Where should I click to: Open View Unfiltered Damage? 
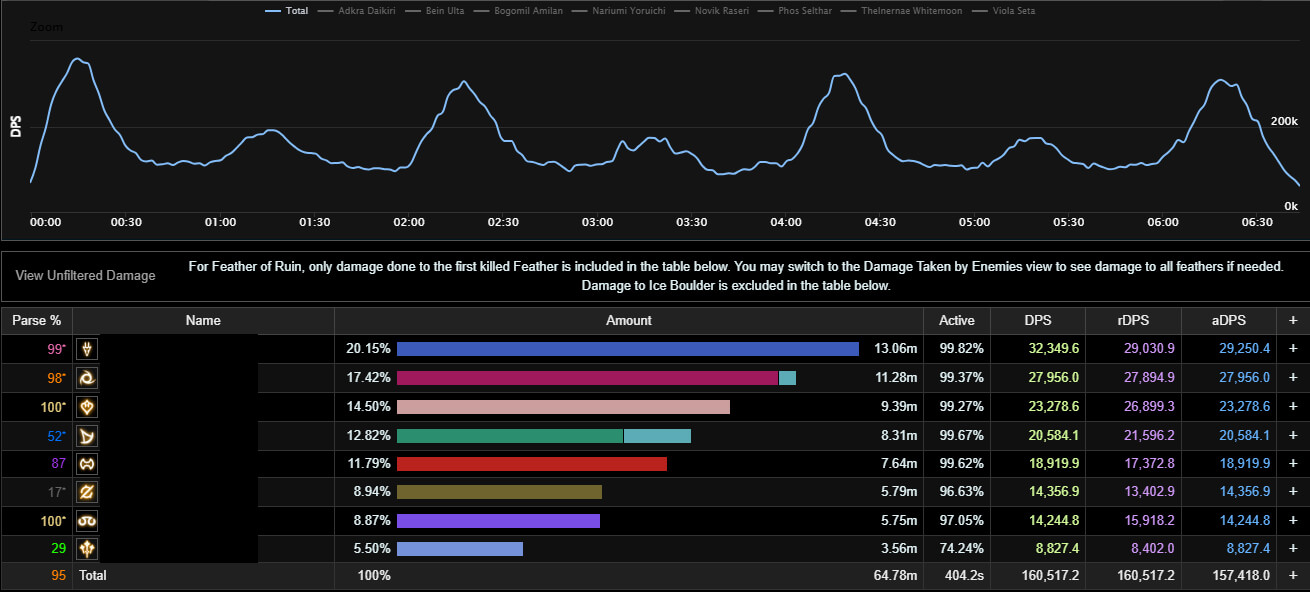click(86, 276)
